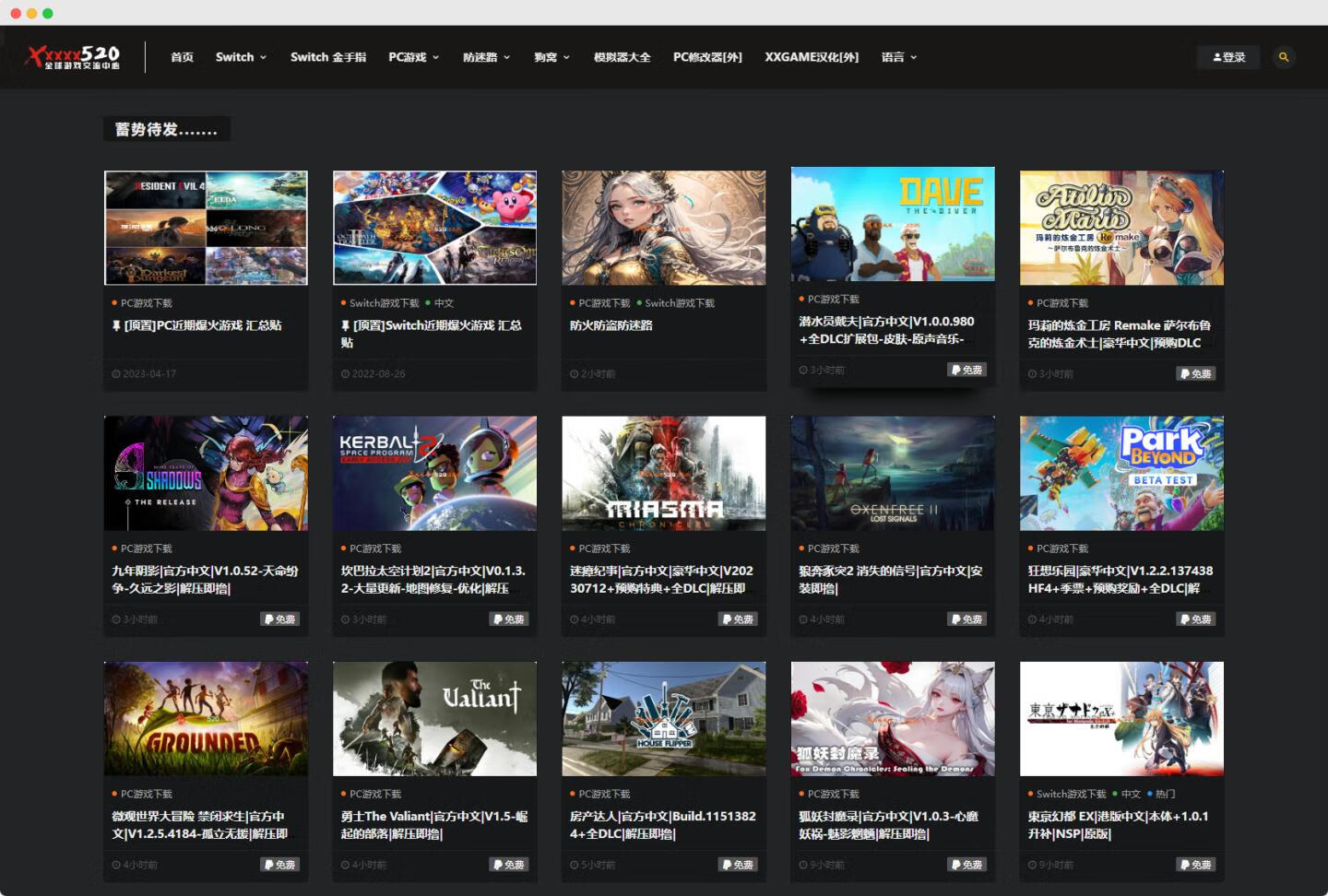Click the 免费 badge on House Flipper card
Viewport: 1328px width, 896px height.
(738, 865)
